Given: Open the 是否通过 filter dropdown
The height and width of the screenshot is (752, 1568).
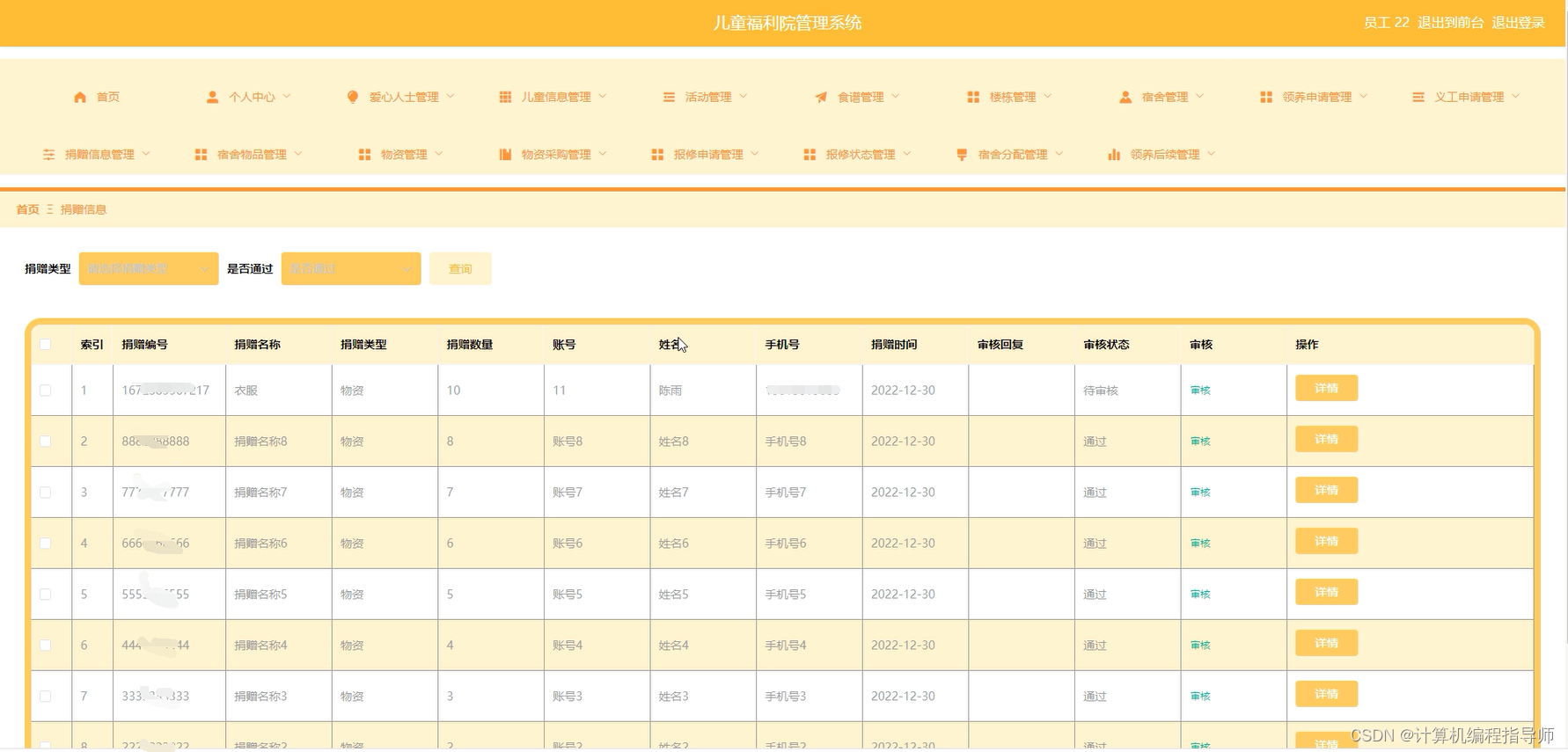Looking at the screenshot, I should coord(351,268).
